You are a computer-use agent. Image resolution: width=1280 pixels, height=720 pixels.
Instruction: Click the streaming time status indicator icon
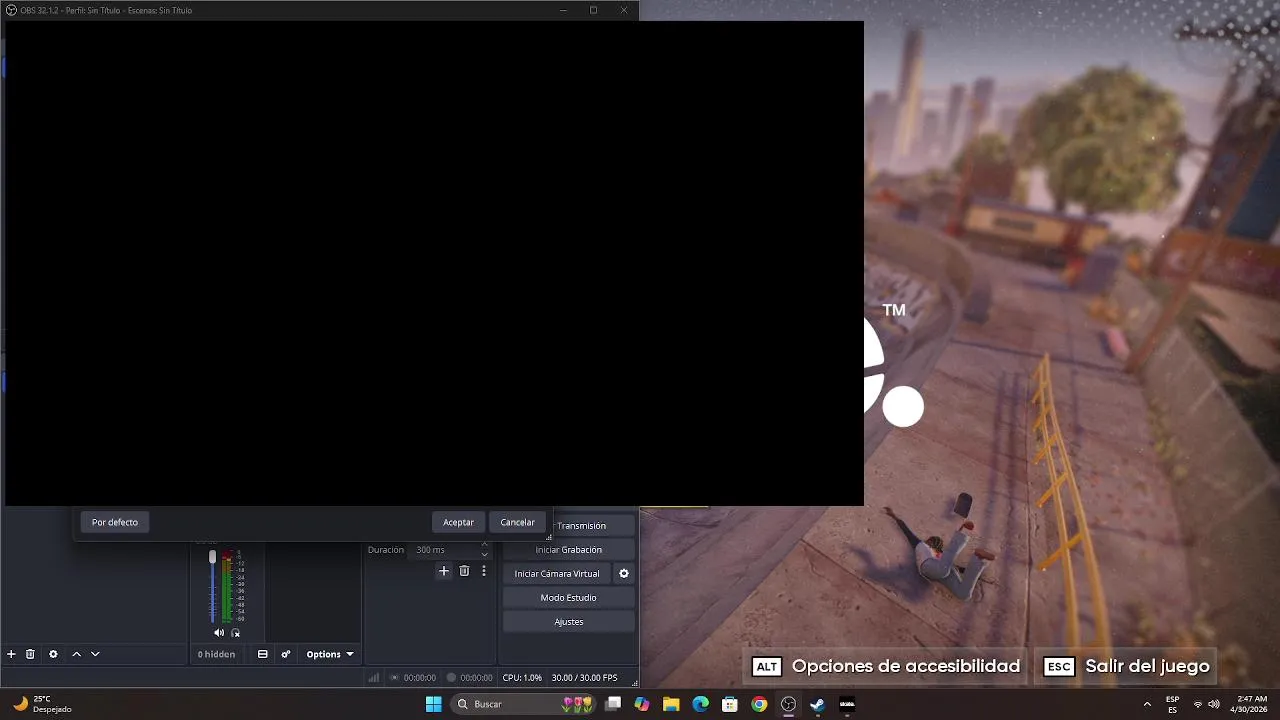(x=395, y=678)
